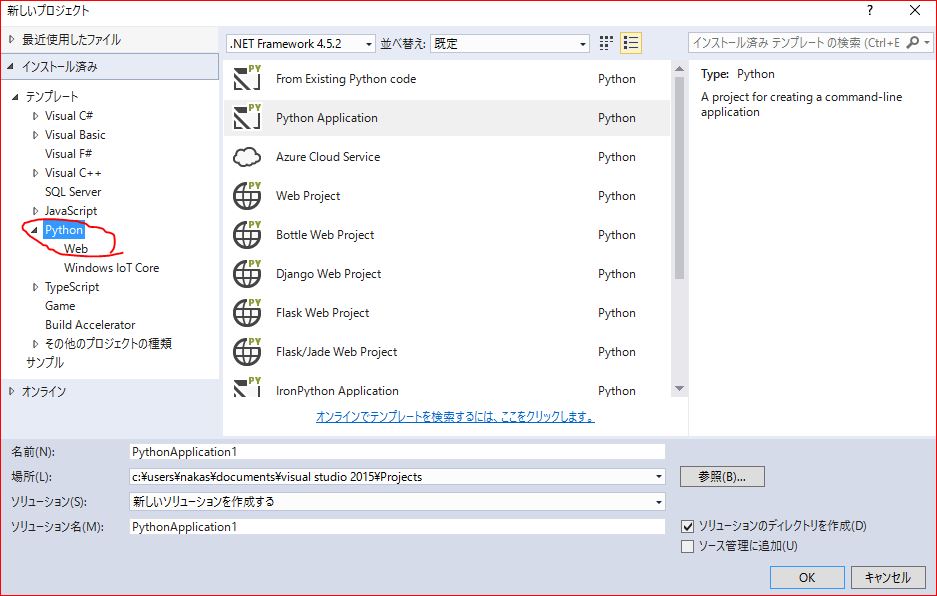Select the IronPython Application template name
The height and width of the screenshot is (596, 937).
pyautogui.click(x=337, y=391)
